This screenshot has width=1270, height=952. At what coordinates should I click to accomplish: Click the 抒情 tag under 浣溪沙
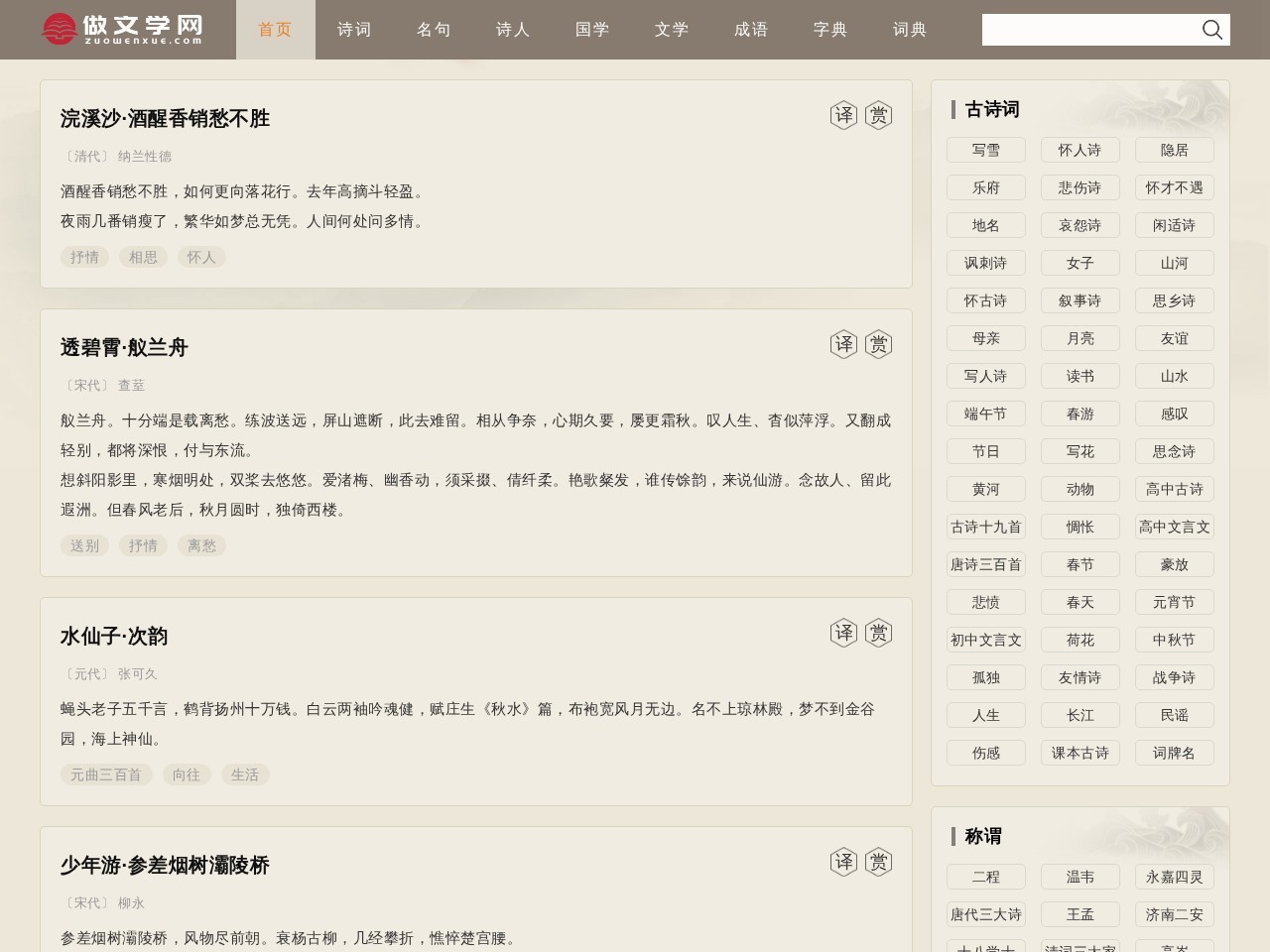tap(84, 257)
